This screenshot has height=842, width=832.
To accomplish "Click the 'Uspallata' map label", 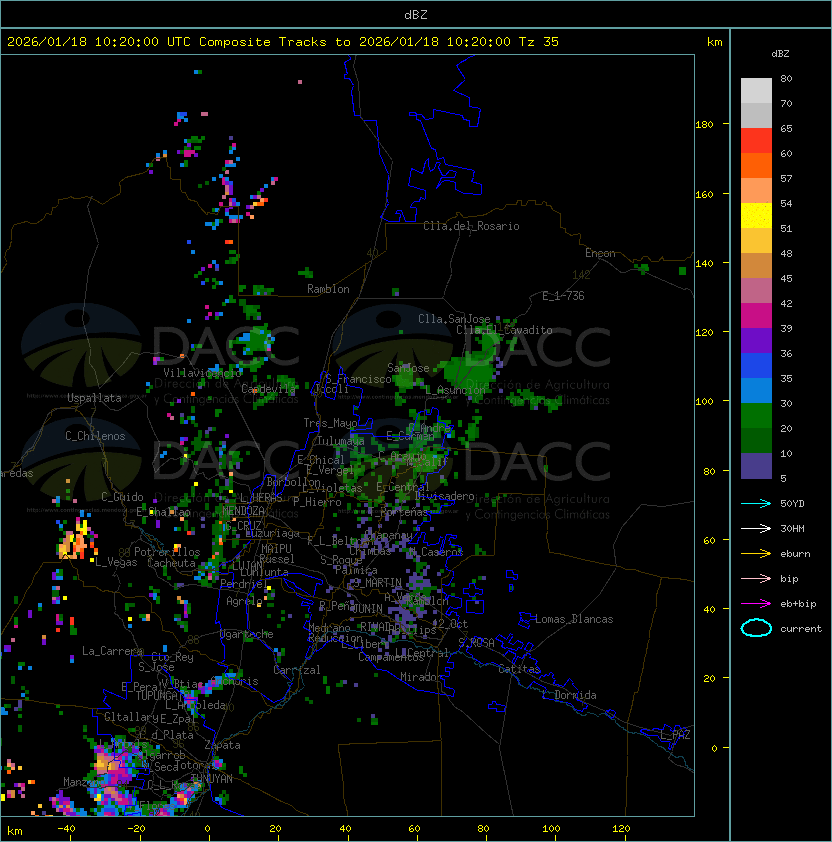I will (x=94, y=398).
